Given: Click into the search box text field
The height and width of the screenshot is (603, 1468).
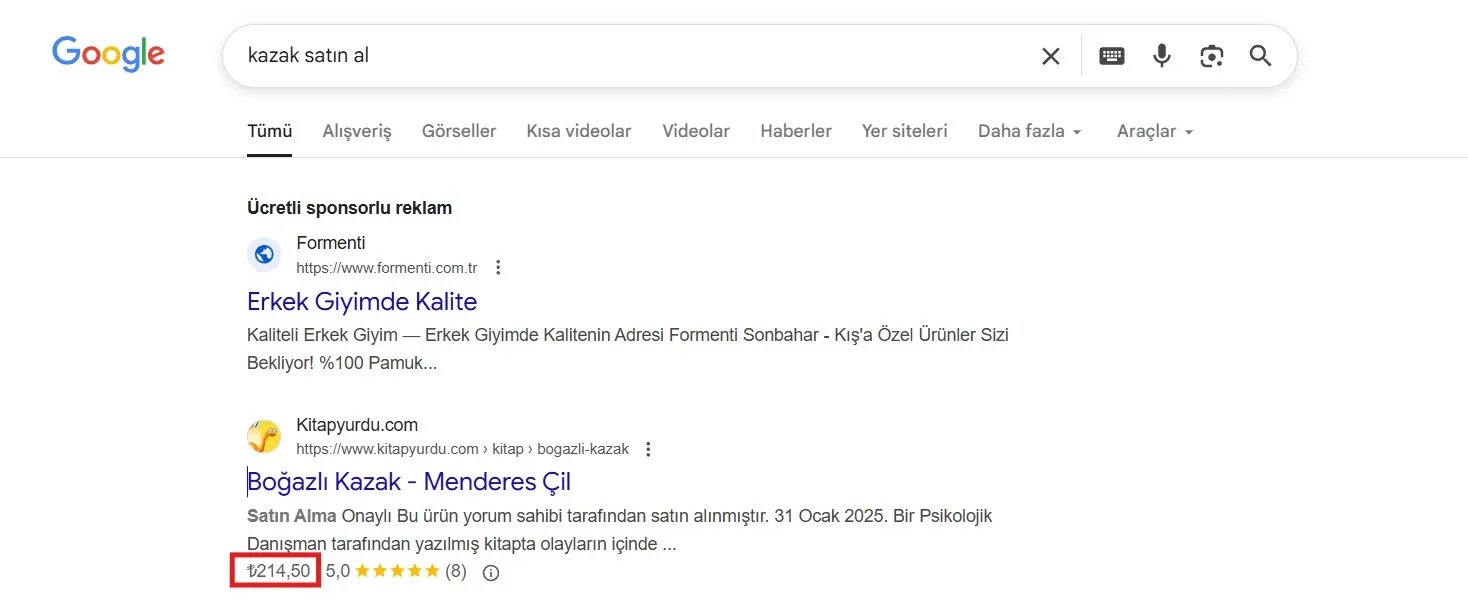Looking at the screenshot, I should (x=620, y=56).
